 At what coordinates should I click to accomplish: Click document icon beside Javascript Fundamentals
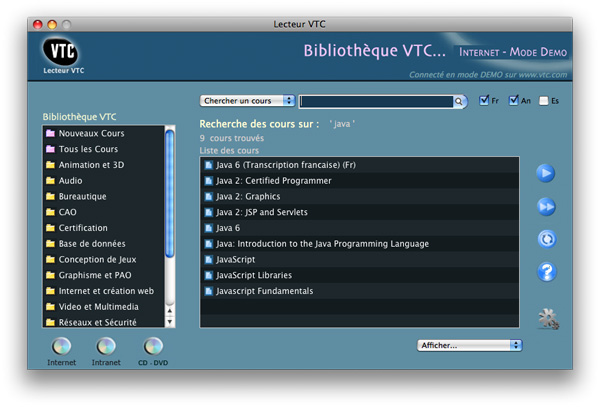[209, 291]
